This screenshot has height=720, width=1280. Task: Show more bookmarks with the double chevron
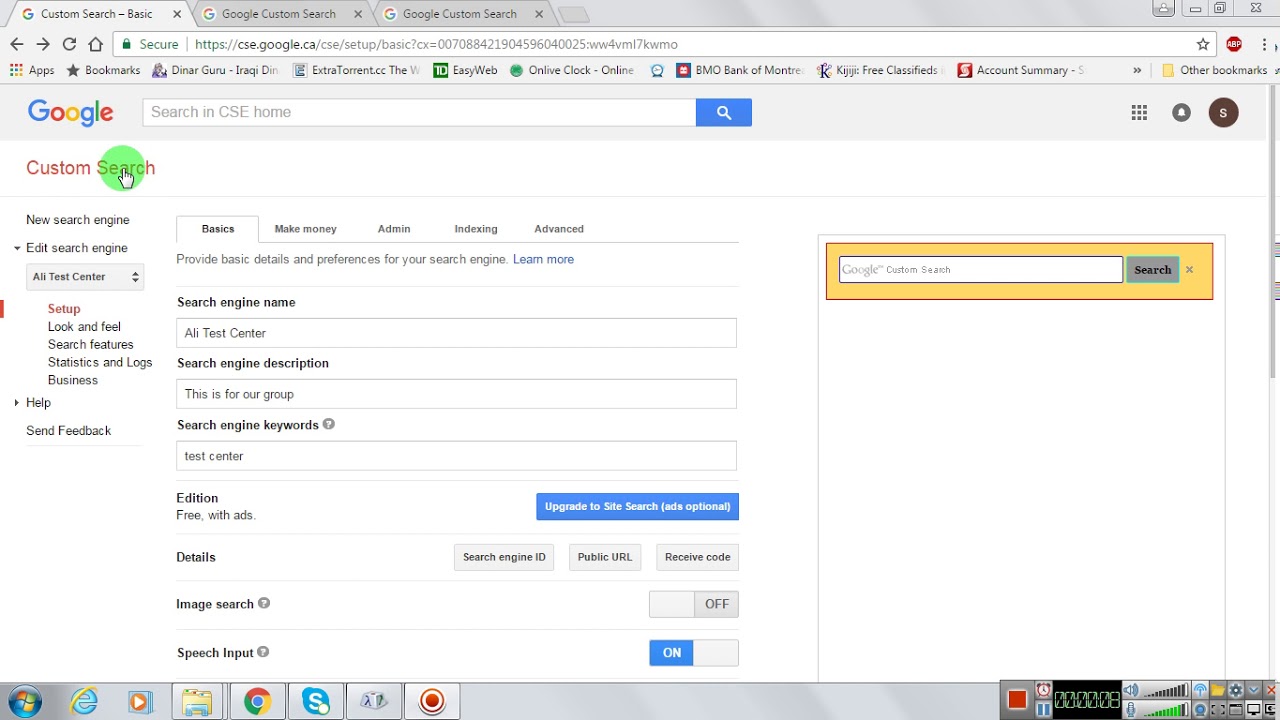1137,70
